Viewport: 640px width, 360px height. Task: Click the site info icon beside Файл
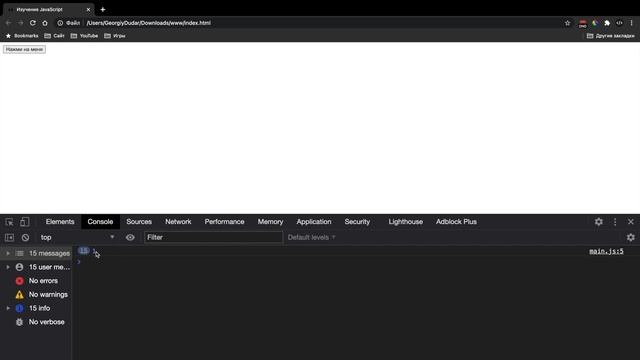pos(60,23)
